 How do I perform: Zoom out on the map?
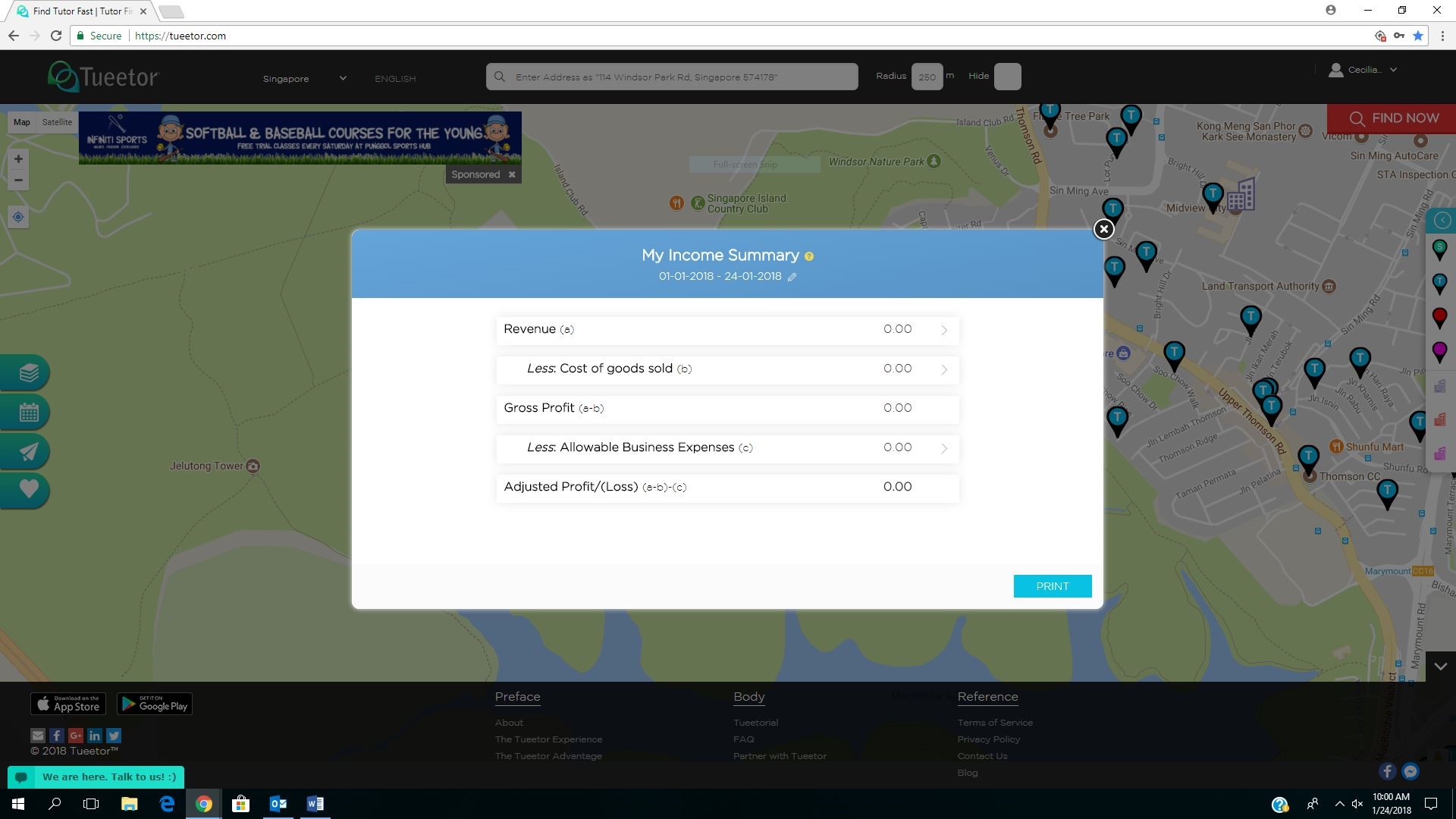pos(18,180)
